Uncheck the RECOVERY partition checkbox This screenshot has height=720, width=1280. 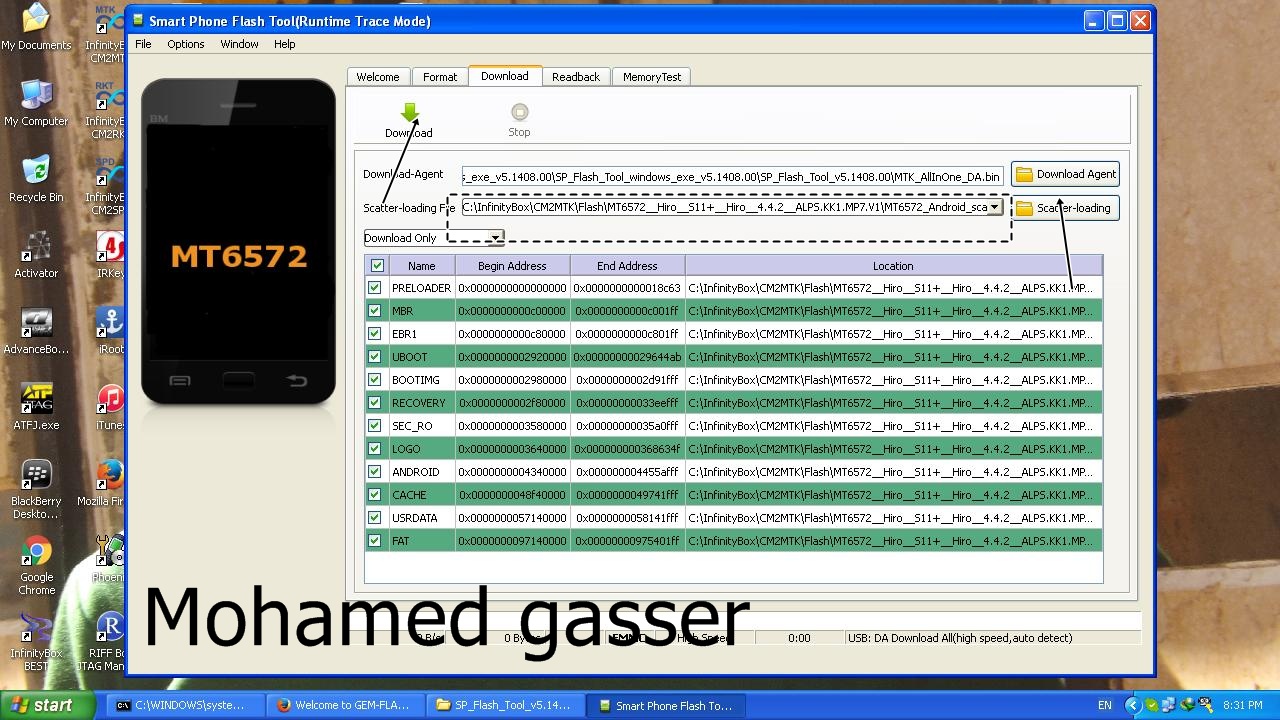(x=375, y=403)
